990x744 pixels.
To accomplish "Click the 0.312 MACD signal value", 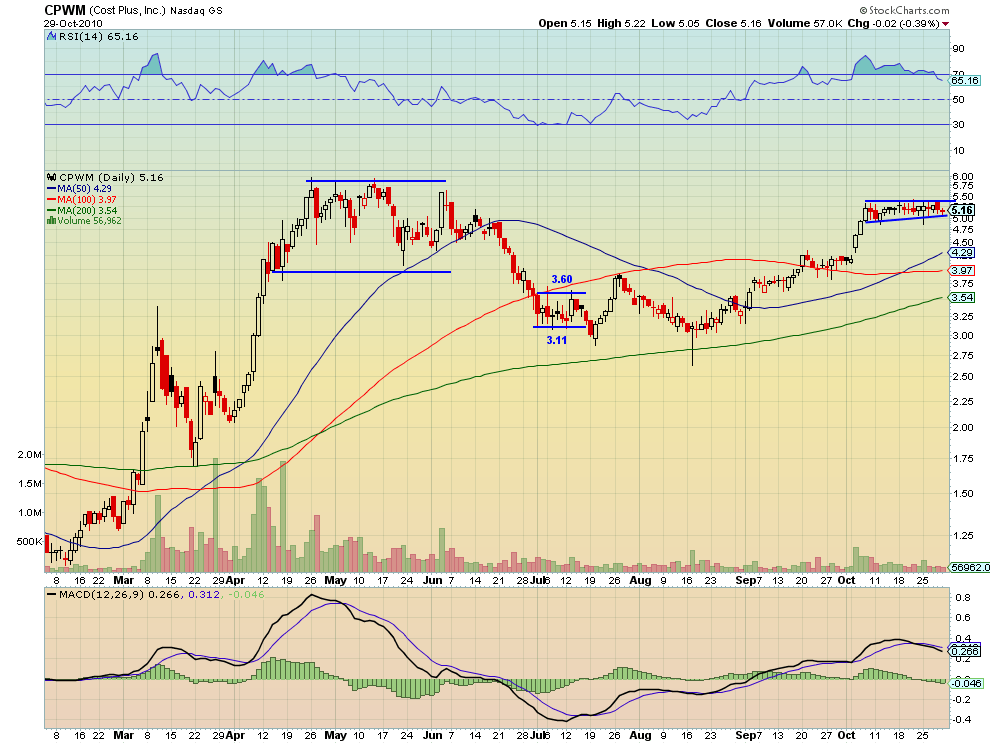I will click(204, 594).
